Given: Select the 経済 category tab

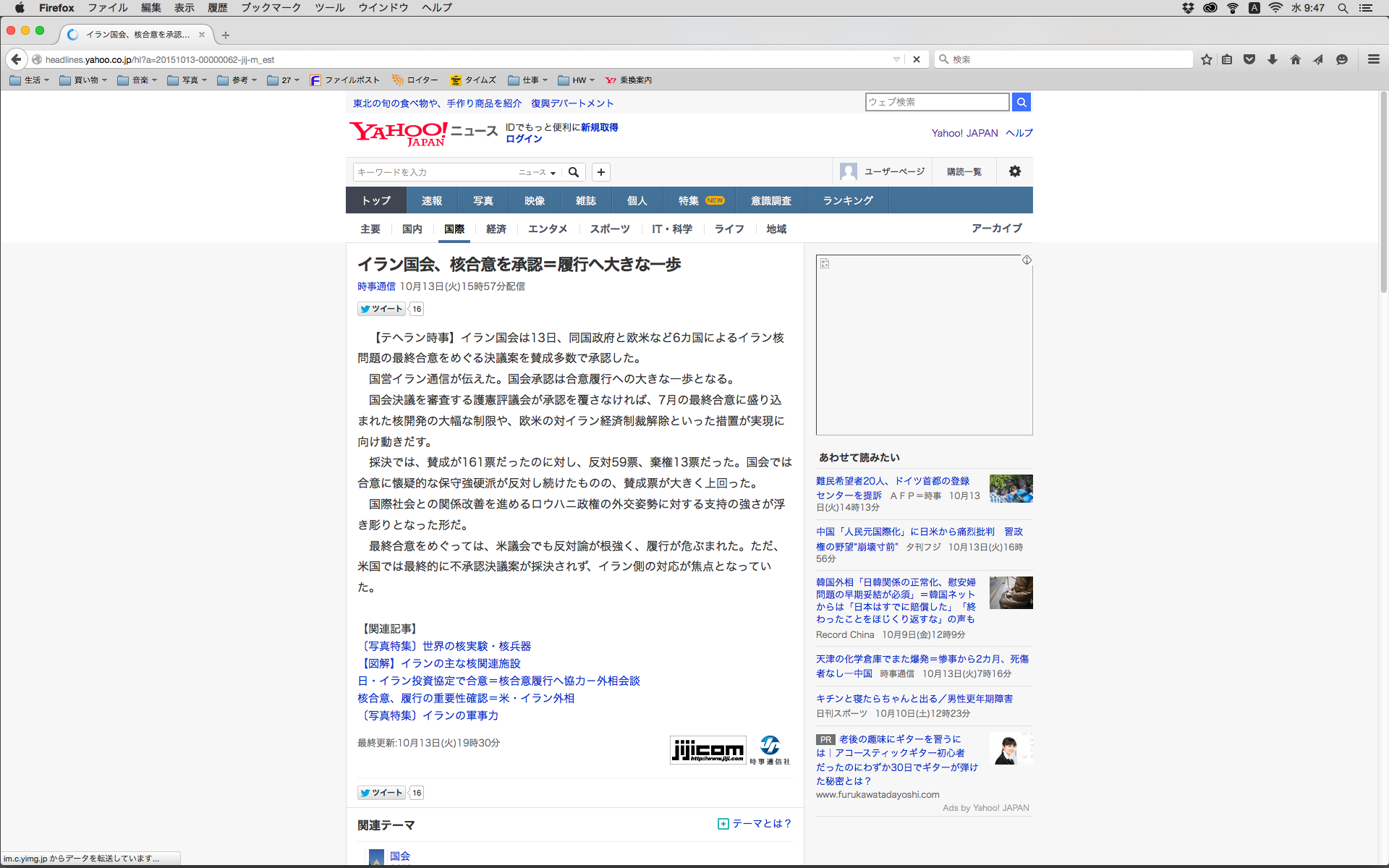Looking at the screenshot, I should point(496,229).
